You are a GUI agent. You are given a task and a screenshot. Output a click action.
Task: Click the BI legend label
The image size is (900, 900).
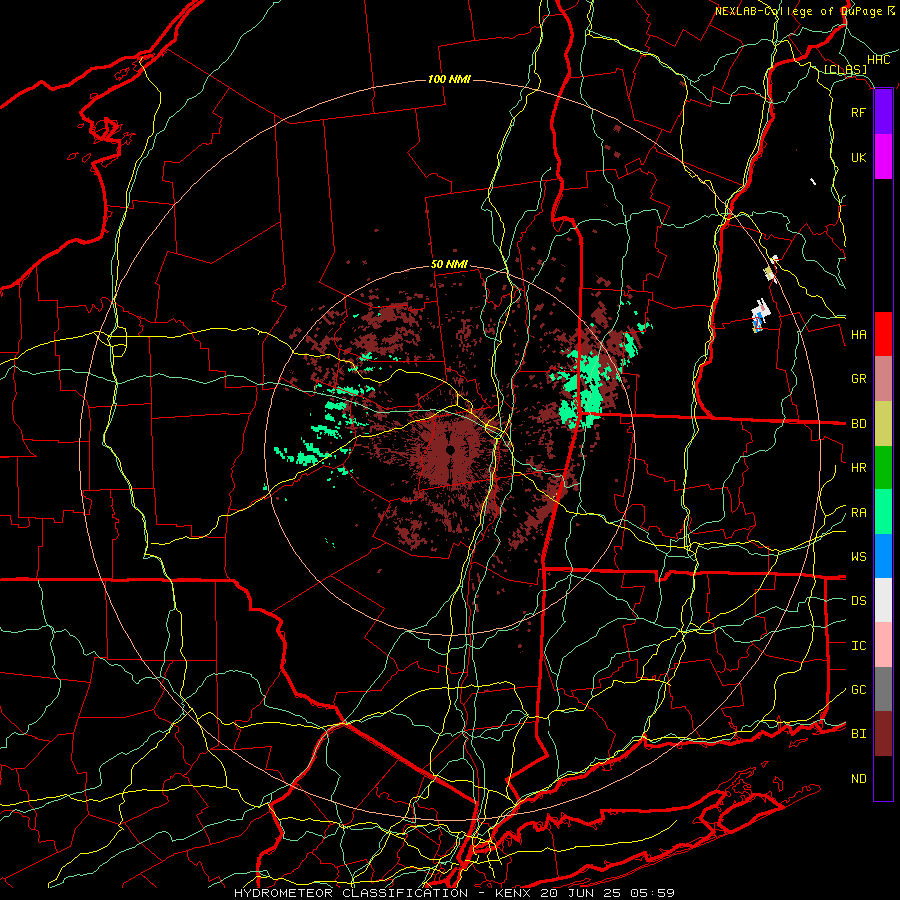(858, 734)
